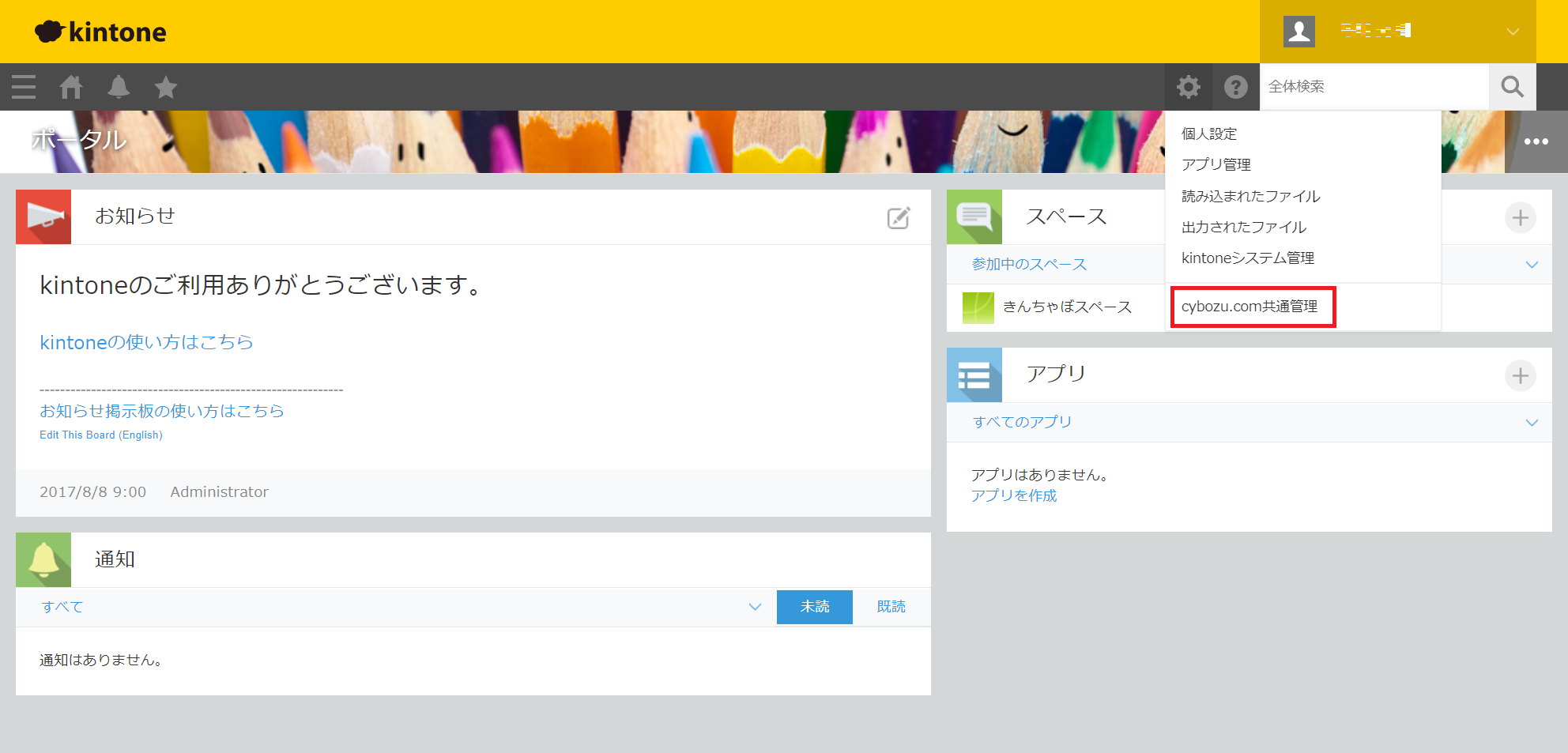Expand the すべてのアプリ filter dropdown
Screen dimensions: 1568x753
point(1532,422)
